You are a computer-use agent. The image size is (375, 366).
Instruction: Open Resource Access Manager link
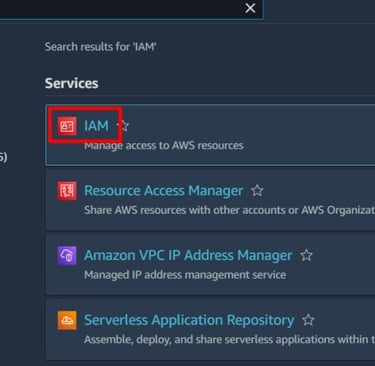click(163, 191)
